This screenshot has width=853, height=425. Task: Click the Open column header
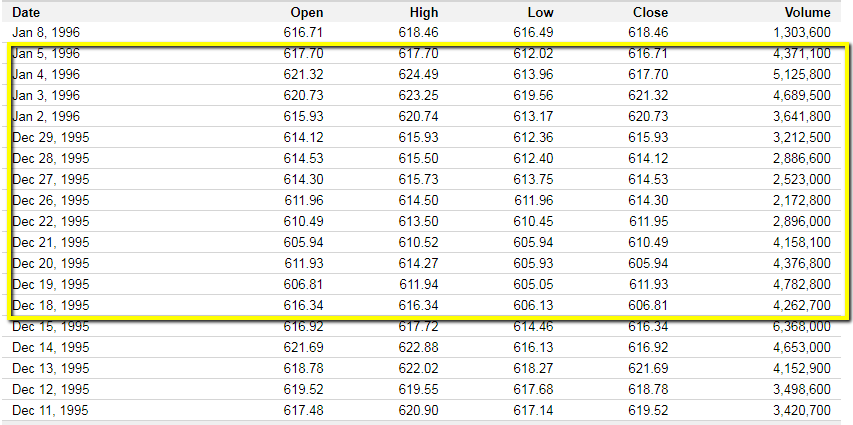click(x=307, y=12)
